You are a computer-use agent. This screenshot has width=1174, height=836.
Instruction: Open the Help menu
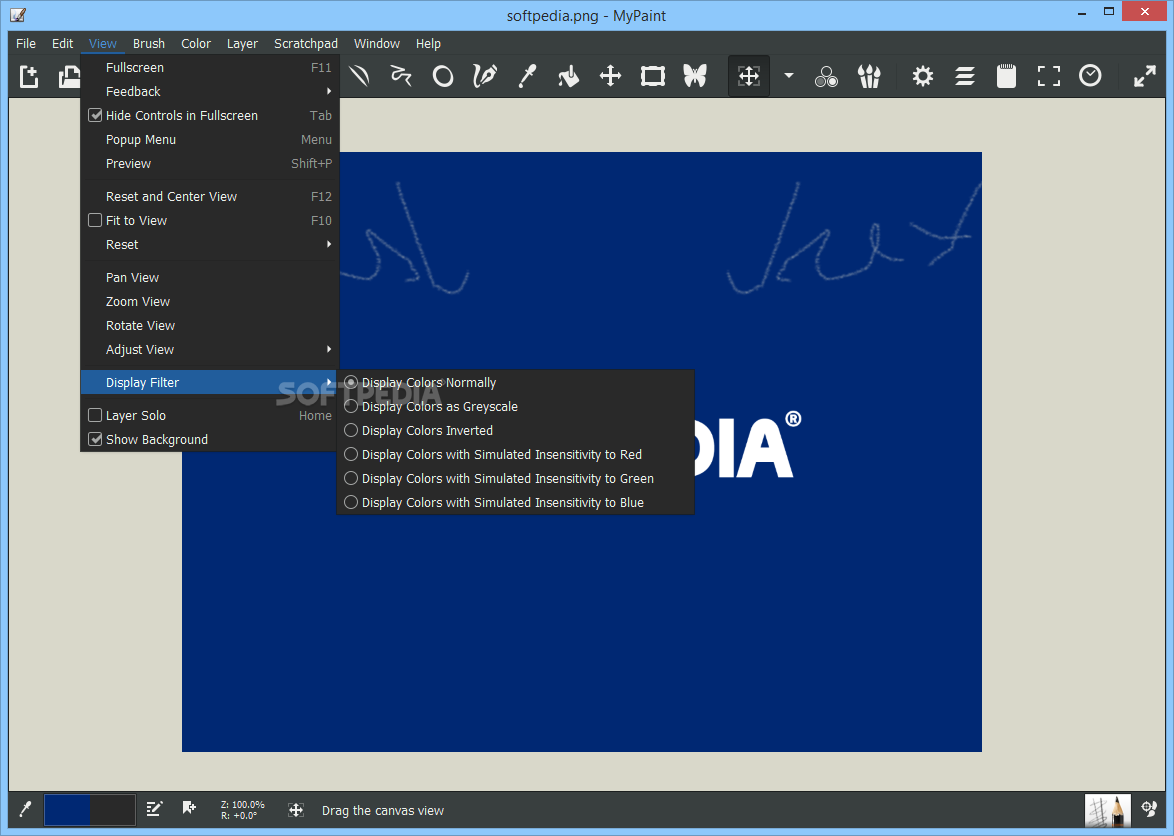(x=428, y=43)
